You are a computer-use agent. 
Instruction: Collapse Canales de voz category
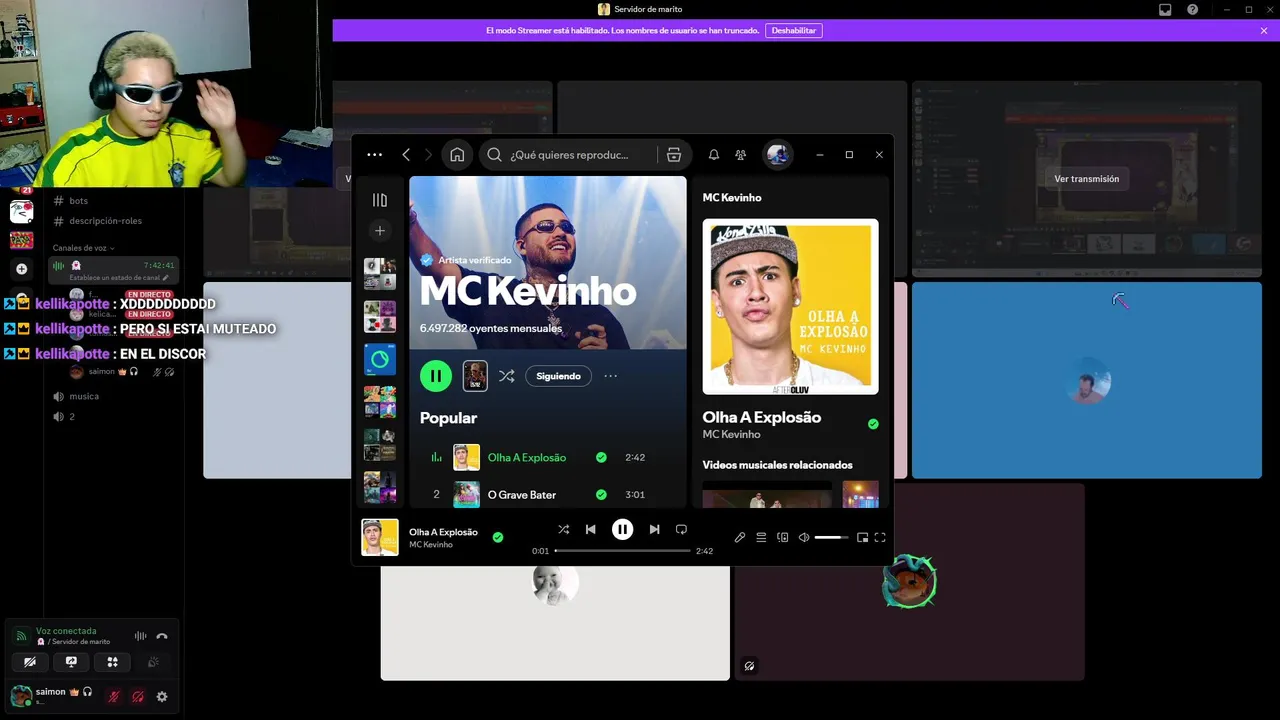[84, 248]
